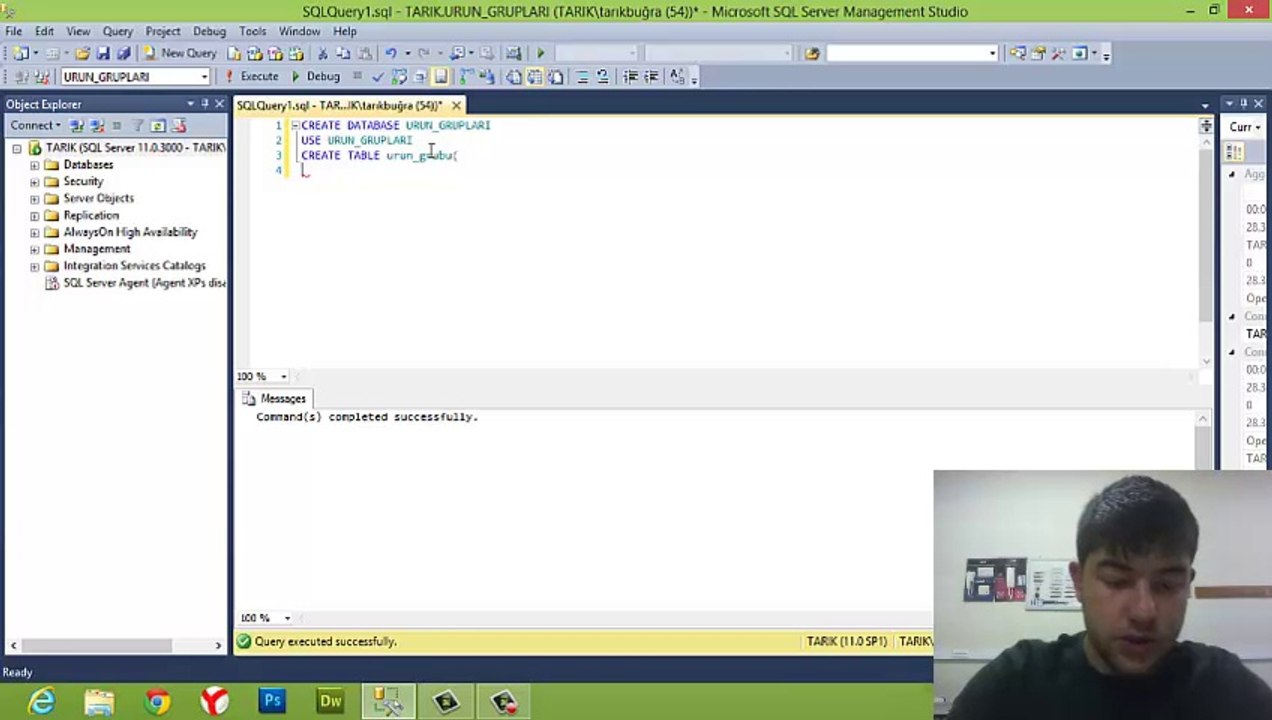Click the Categorized icon in Properties panel

click(x=1234, y=152)
